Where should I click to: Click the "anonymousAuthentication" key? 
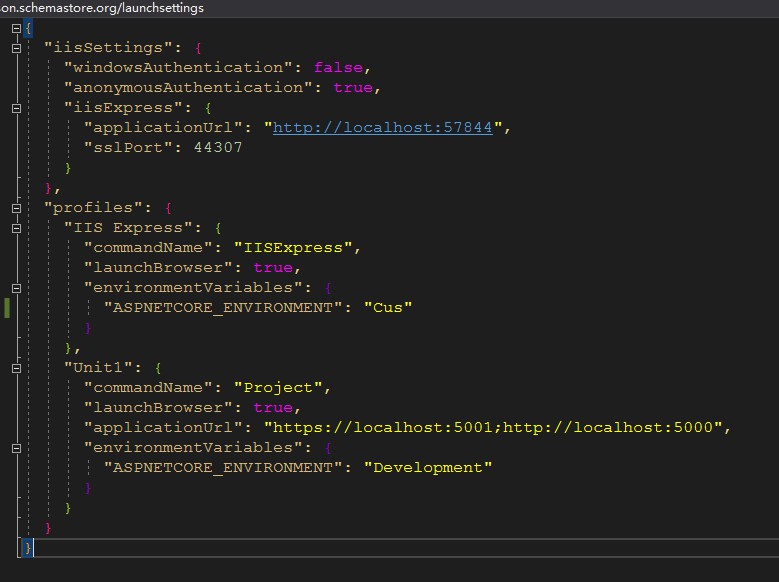point(188,87)
